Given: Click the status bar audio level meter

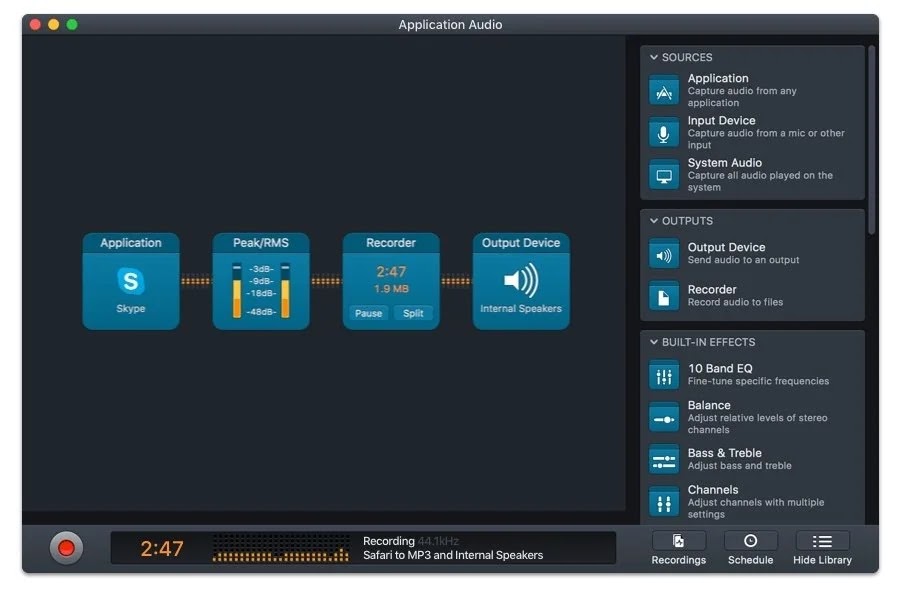Looking at the screenshot, I should click(281, 548).
